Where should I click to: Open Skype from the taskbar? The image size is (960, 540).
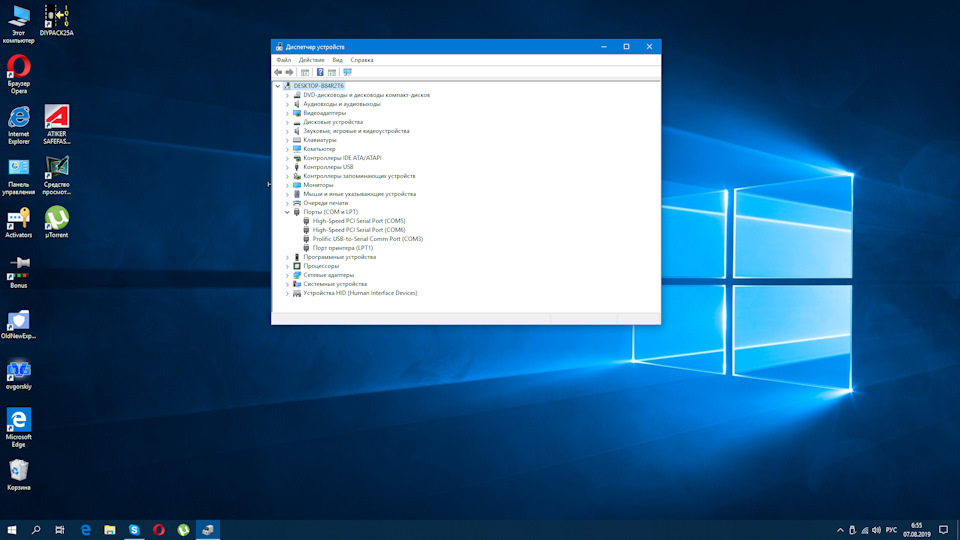pyautogui.click(x=134, y=529)
